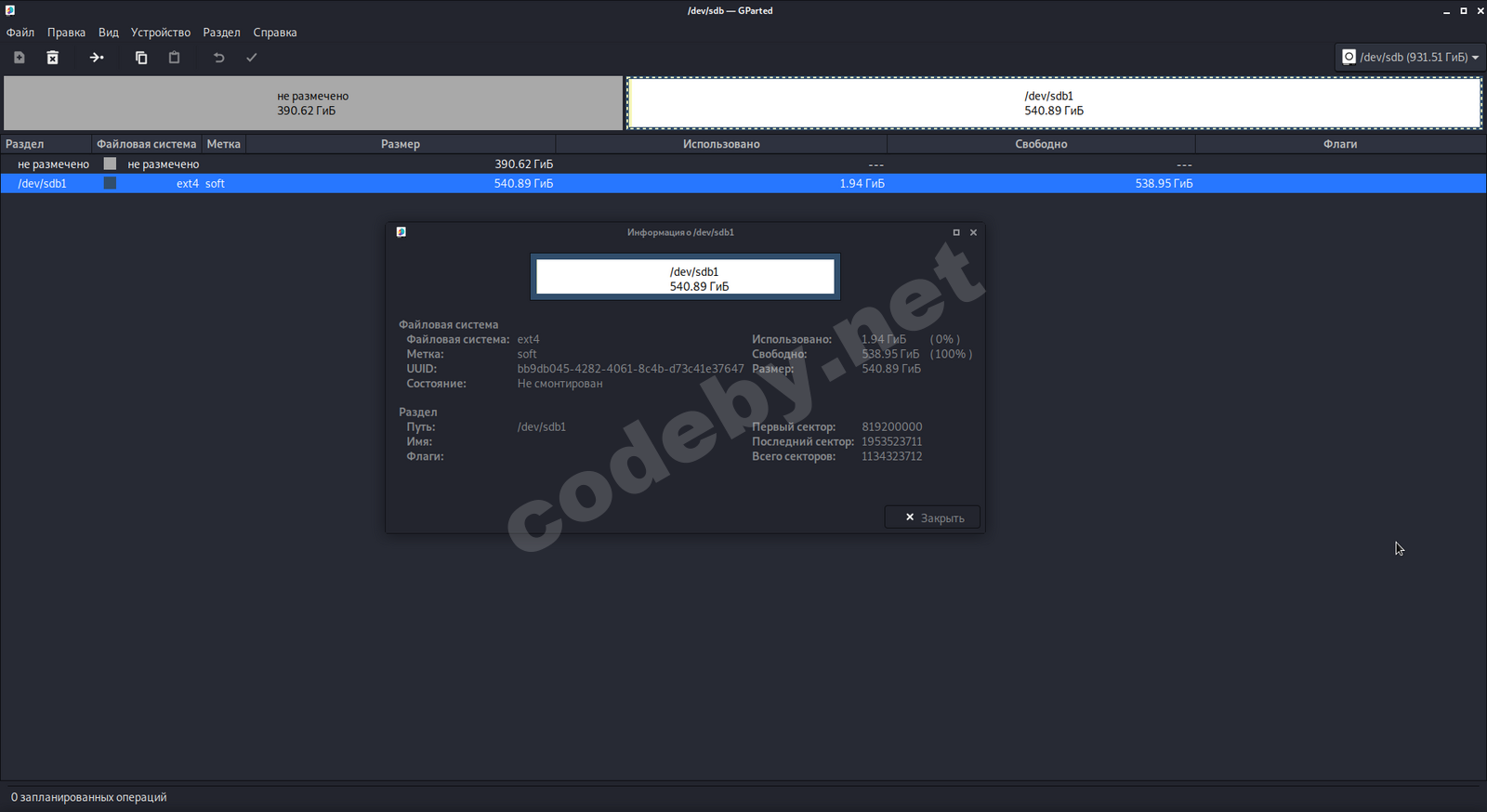Click the last sector value 1953523711

[892, 442]
